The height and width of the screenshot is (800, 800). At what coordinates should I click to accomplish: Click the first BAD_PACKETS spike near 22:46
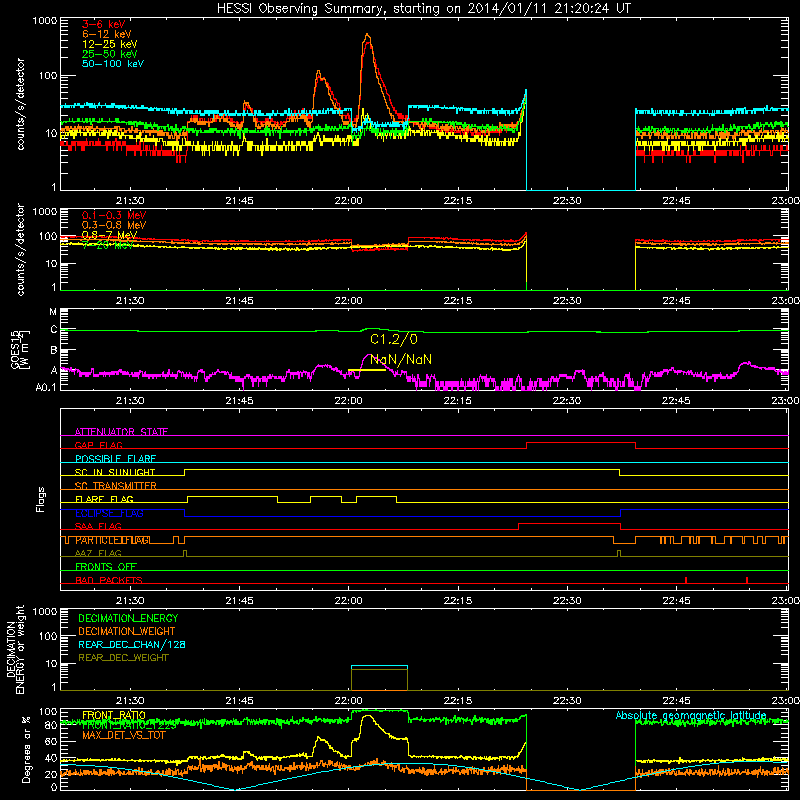click(686, 580)
